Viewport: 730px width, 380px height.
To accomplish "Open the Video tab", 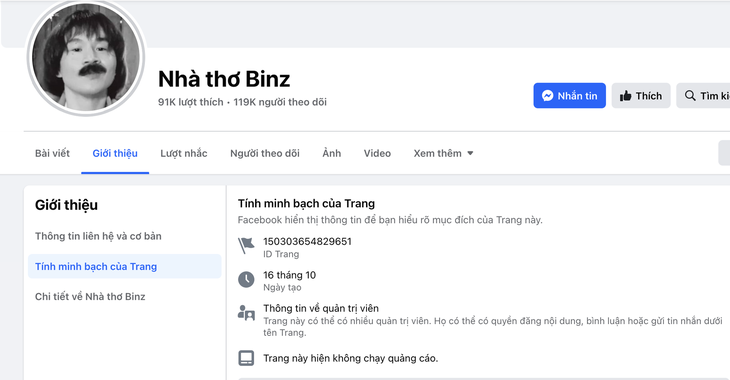I will [377, 153].
